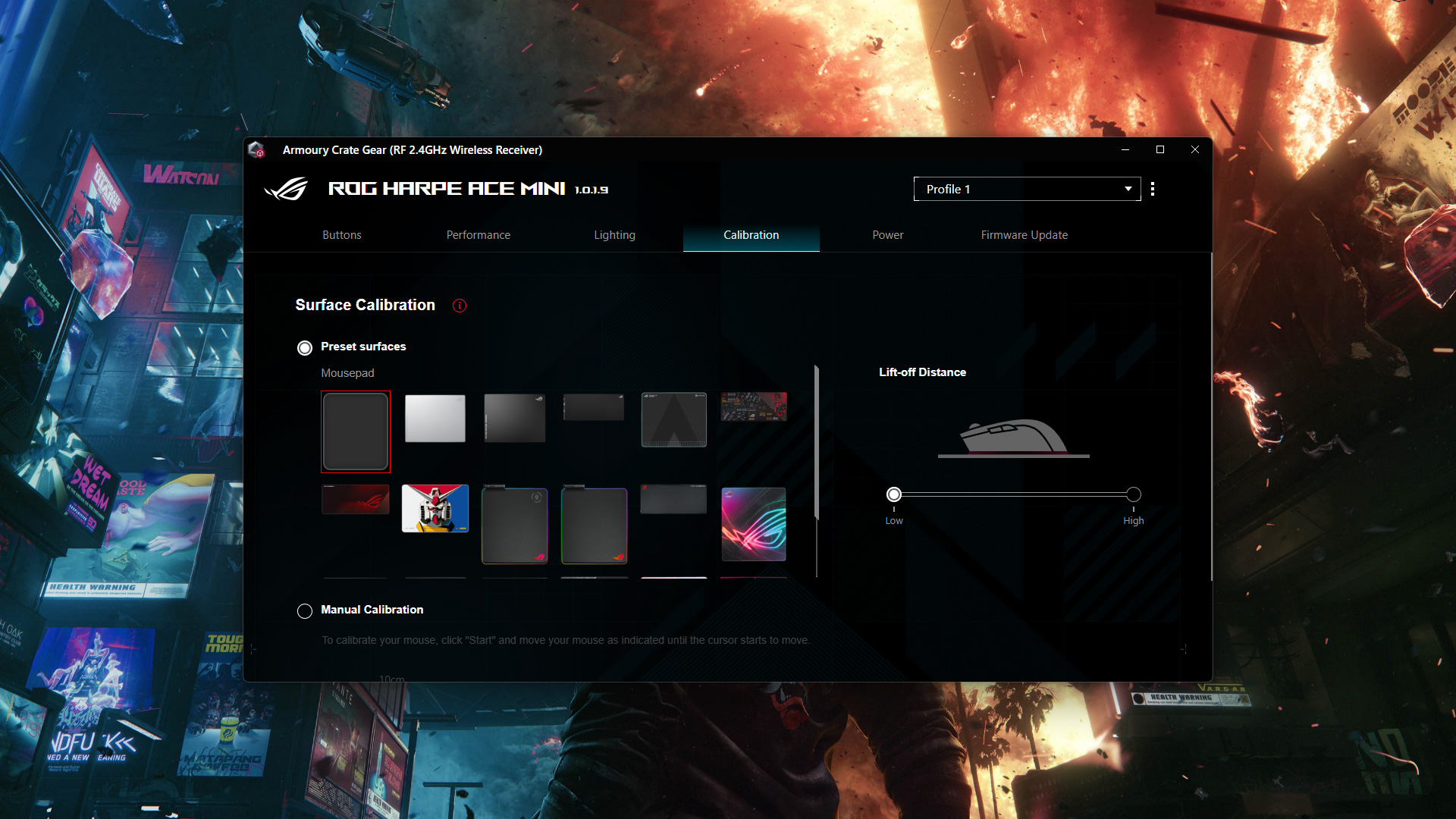Click the Firmware Update tab

[1024, 235]
